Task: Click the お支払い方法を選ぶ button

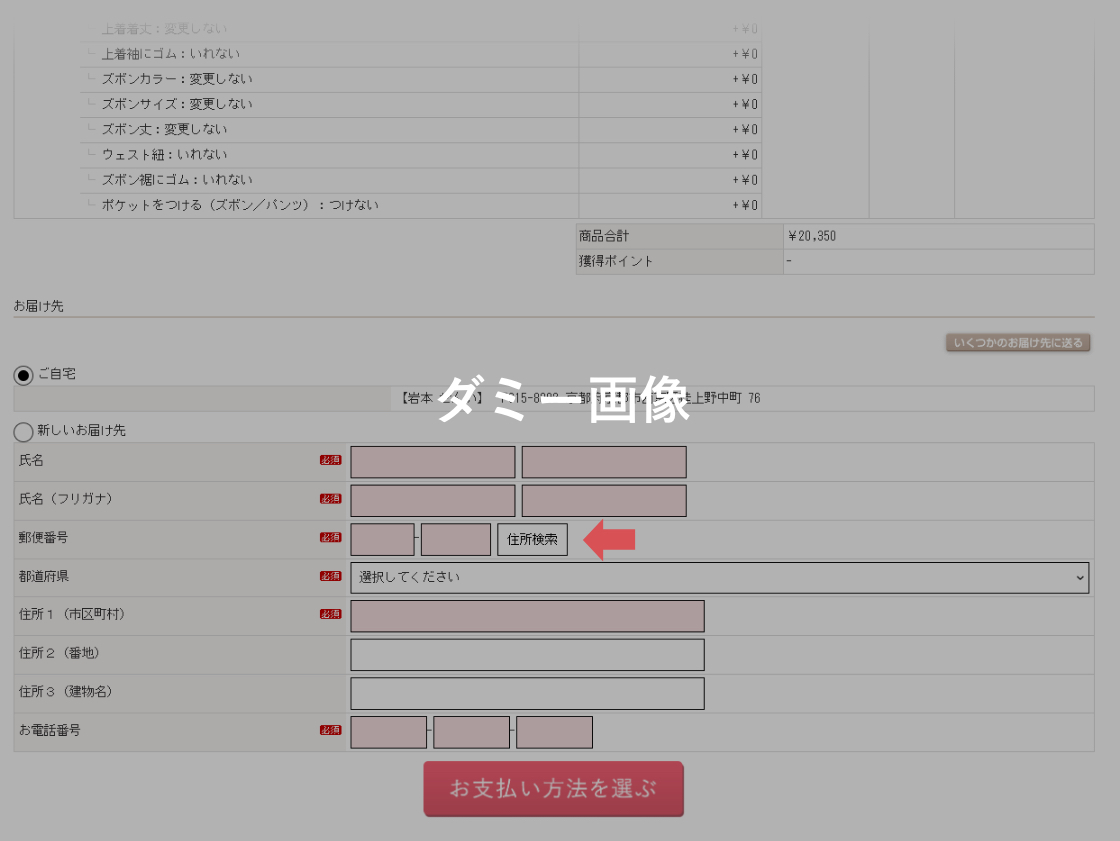Action: coord(553,789)
